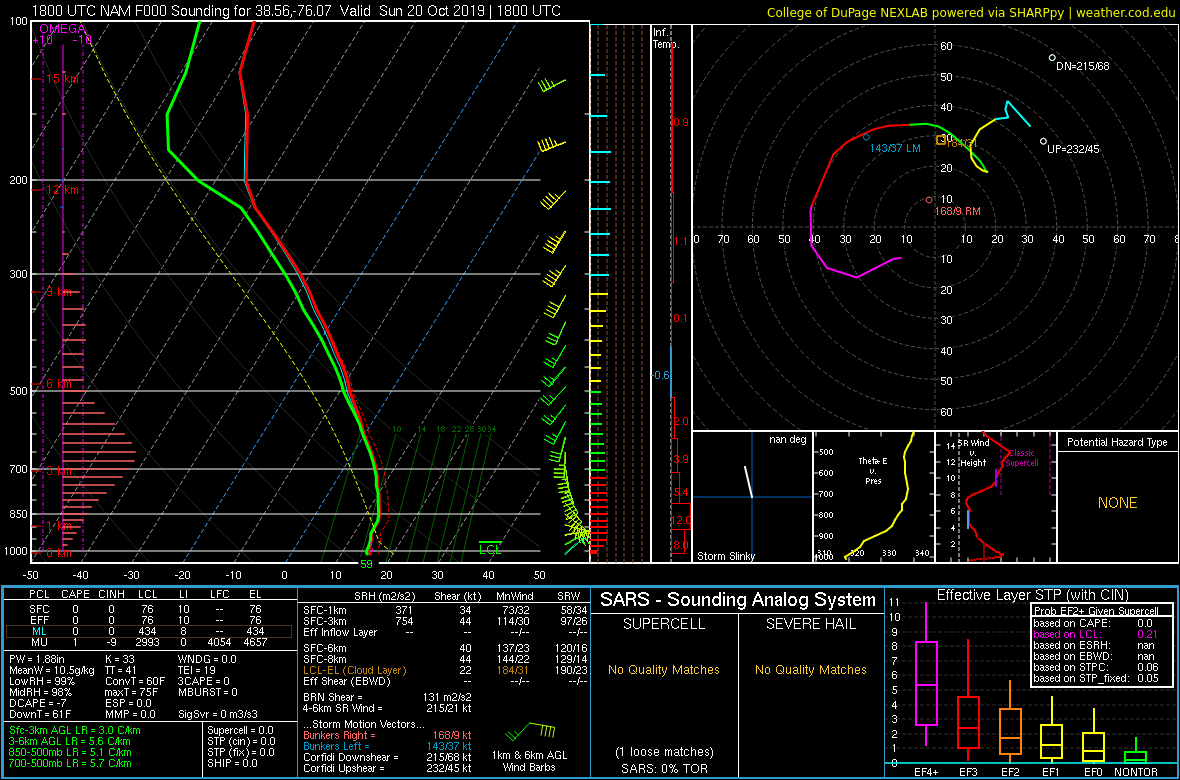
Task: Click the SEVERE HAIL column heading in SARS
Action: (x=811, y=626)
